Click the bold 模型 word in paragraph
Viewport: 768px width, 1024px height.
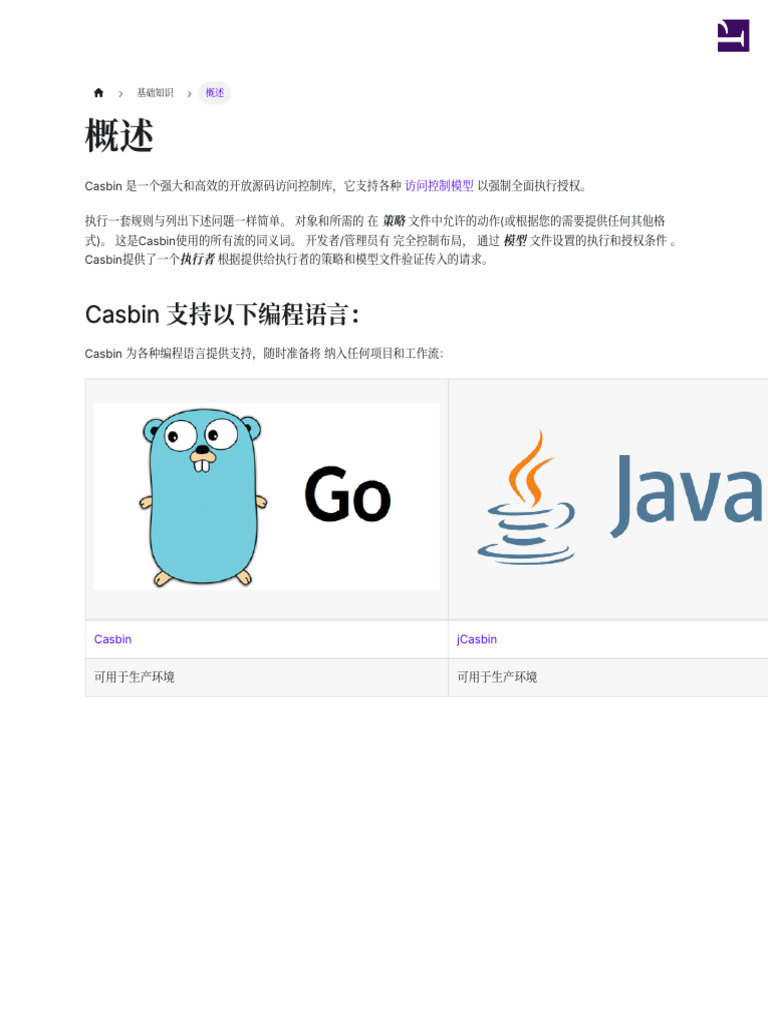[515, 240]
